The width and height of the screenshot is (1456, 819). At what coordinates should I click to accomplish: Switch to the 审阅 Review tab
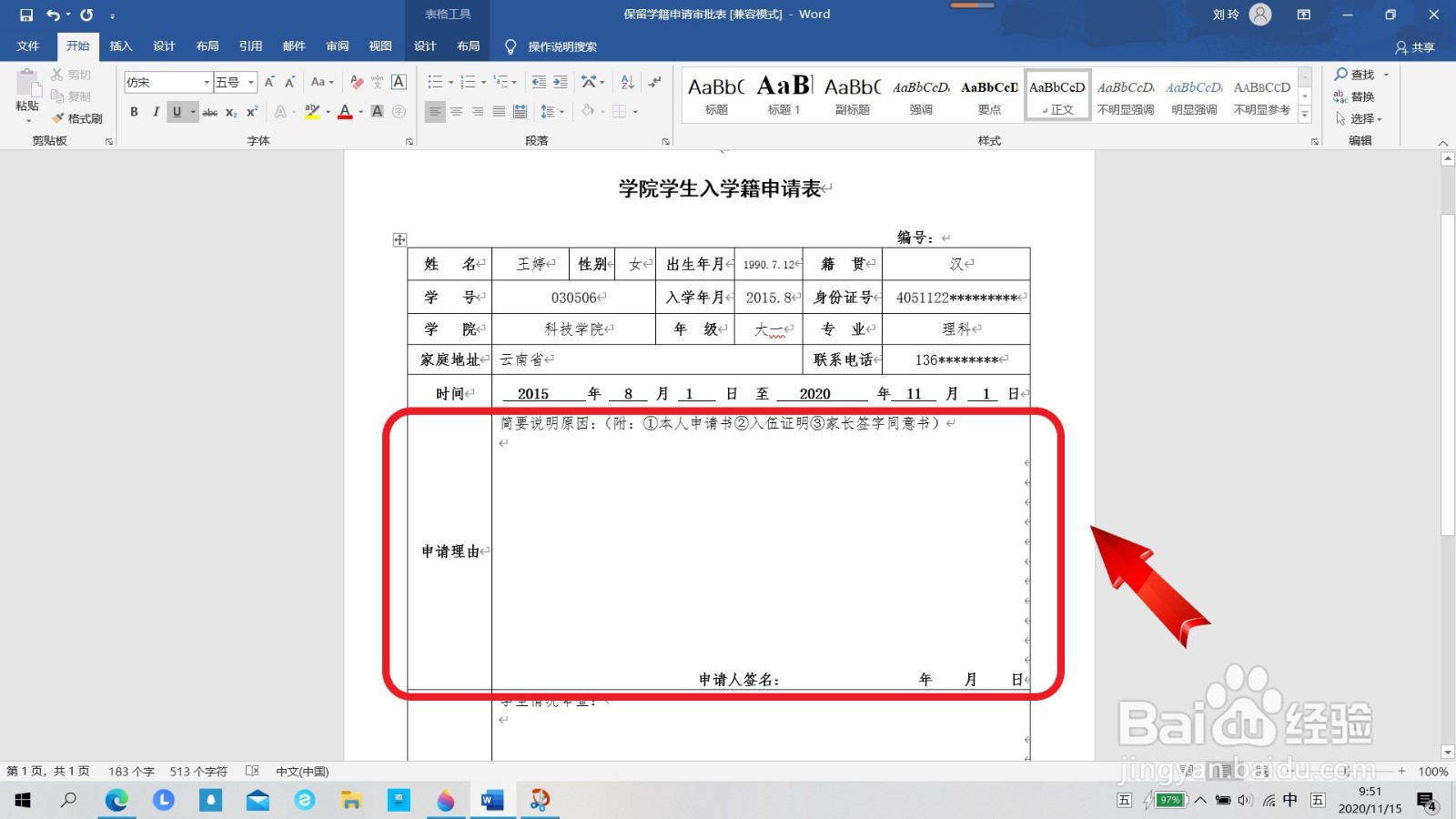pyautogui.click(x=338, y=46)
